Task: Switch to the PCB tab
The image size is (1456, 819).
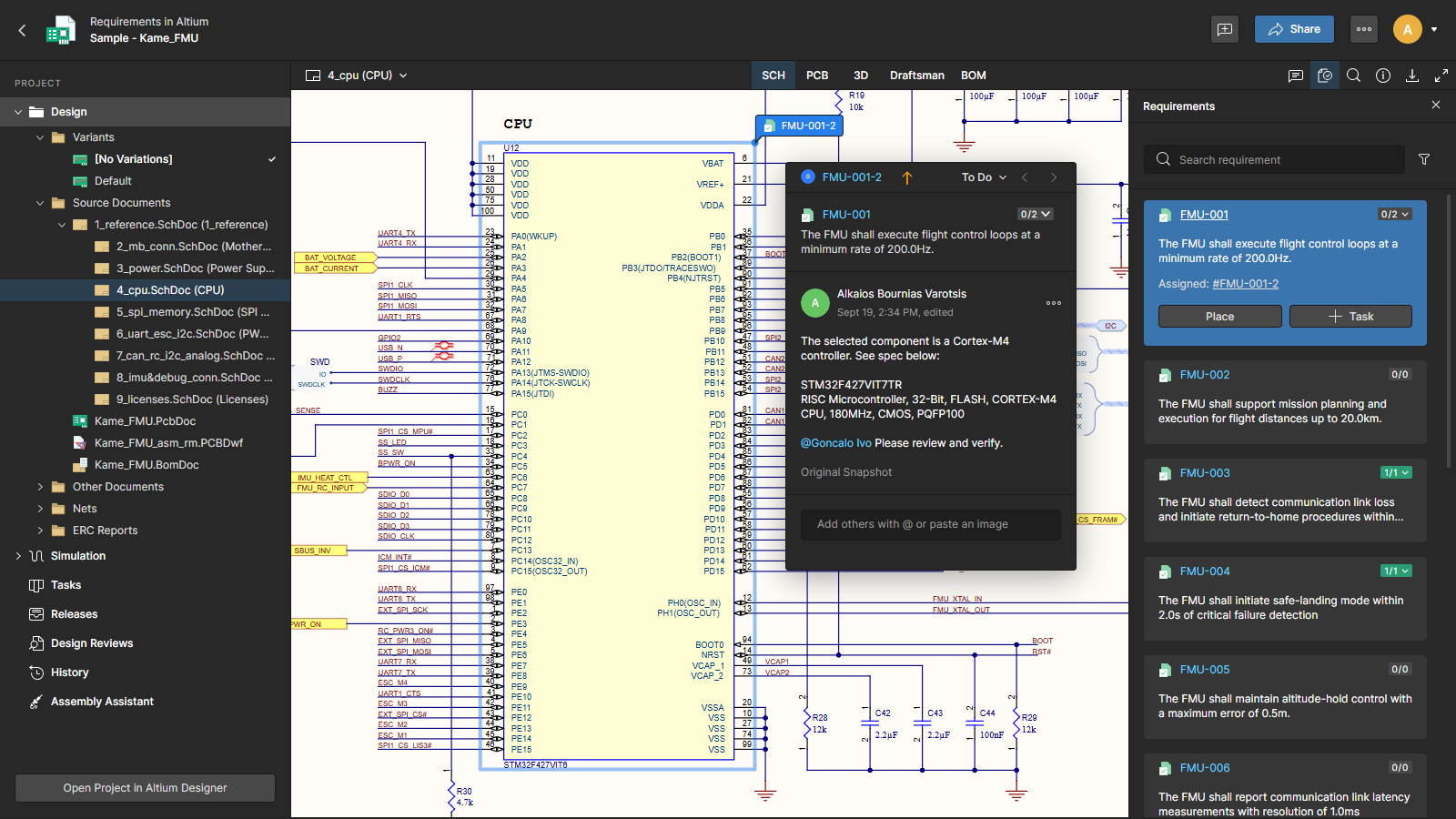Action: point(816,76)
